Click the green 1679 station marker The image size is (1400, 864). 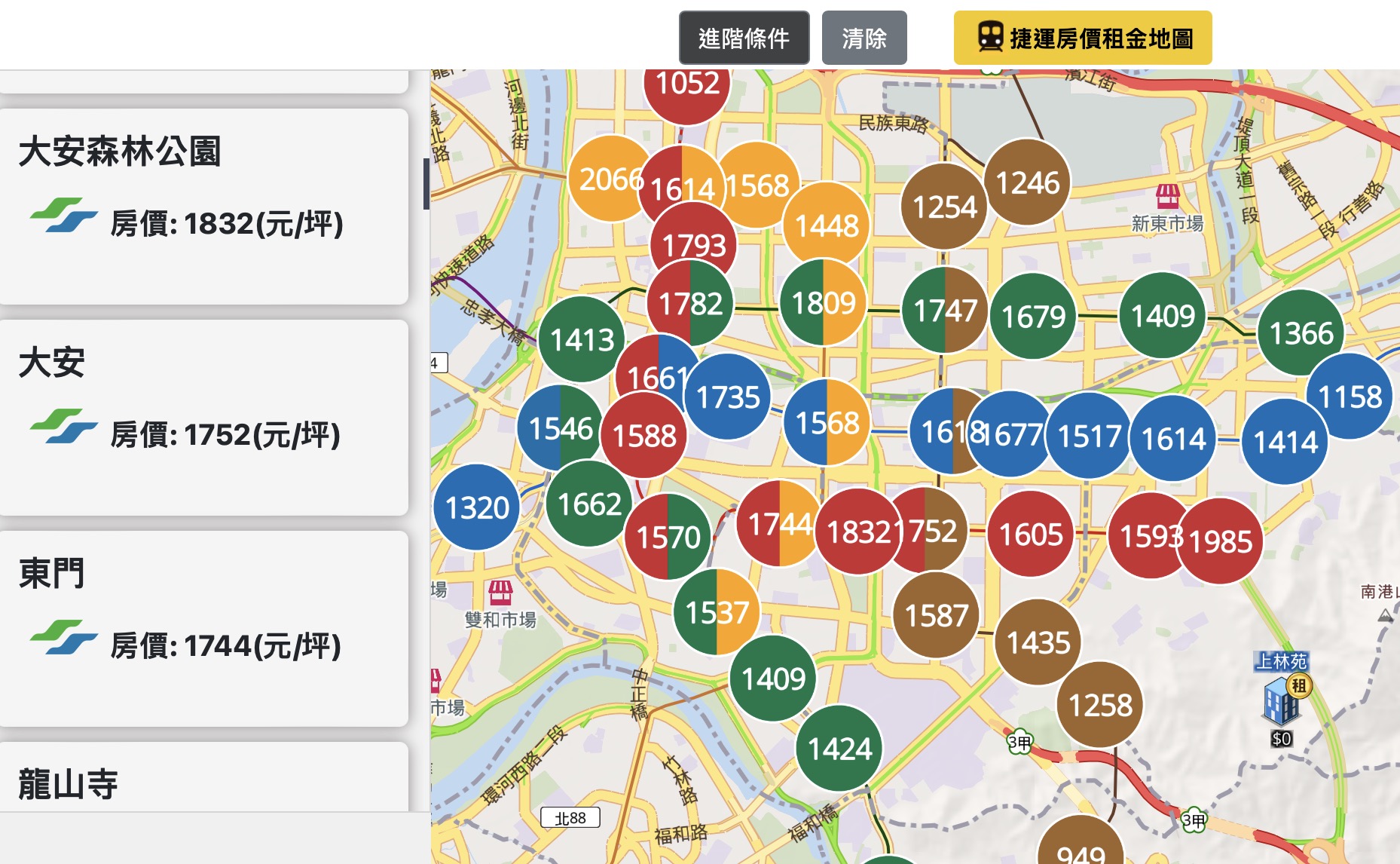pyautogui.click(x=1033, y=316)
